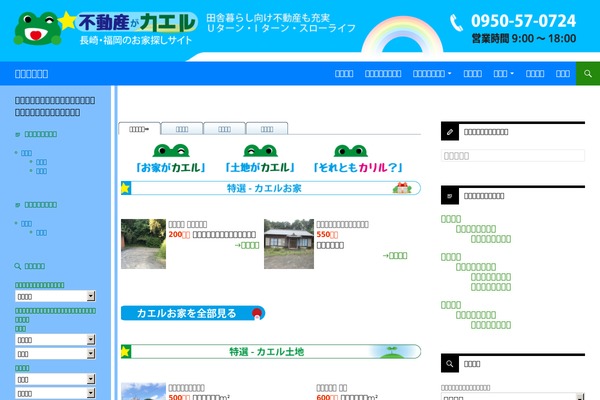Image resolution: width=600 pixels, height=400 pixels.
Task: Click green heading icon above the two-link sidebar list
Action: (18, 205)
